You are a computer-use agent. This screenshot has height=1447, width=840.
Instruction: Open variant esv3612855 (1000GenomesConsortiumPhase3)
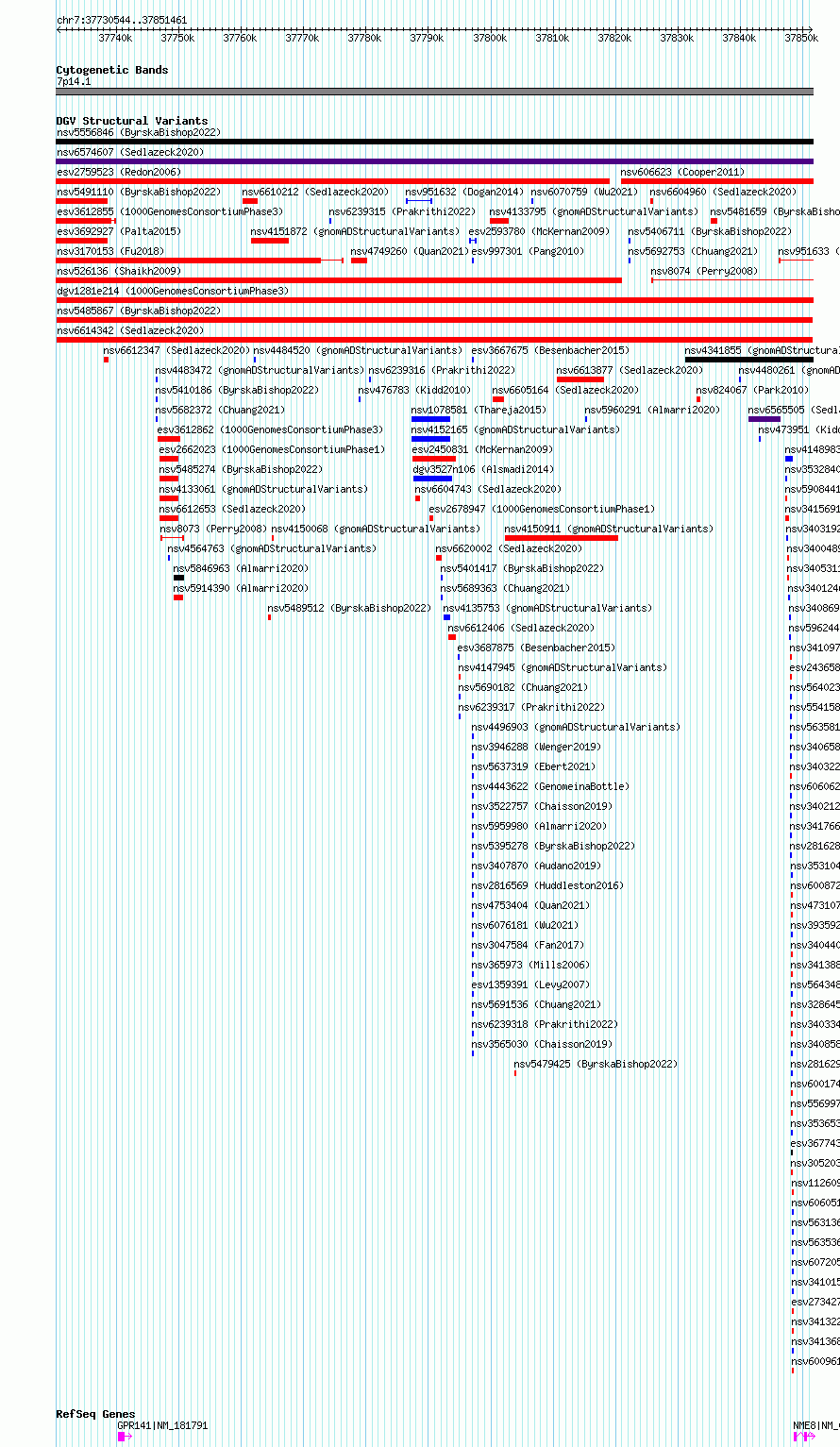tap(170, 211)
